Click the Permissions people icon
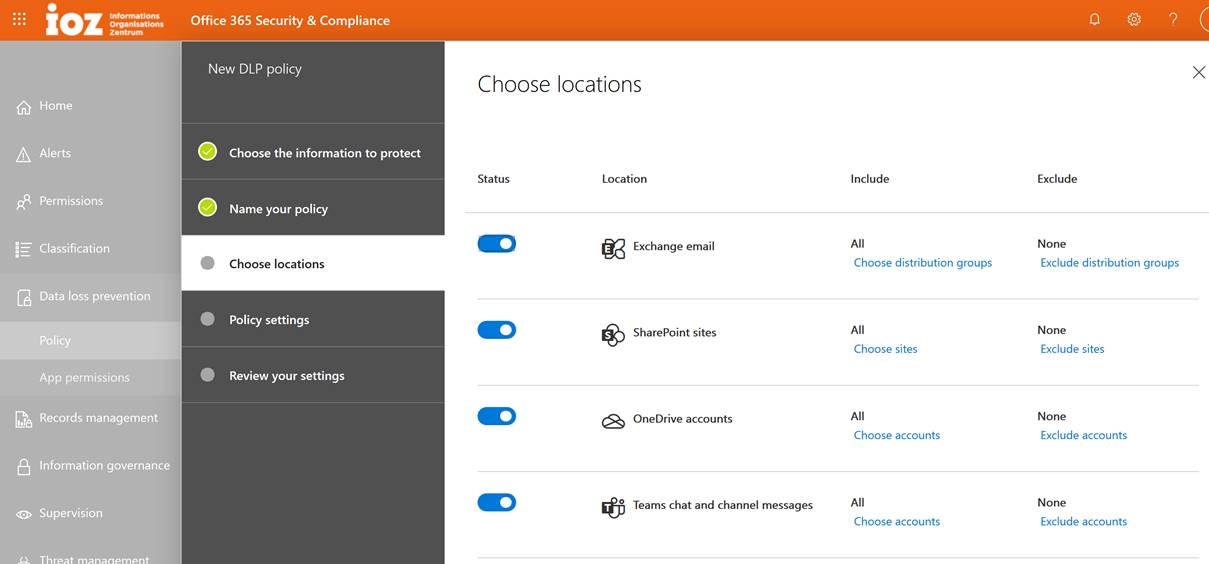The width and height of the screenshot is (1209, 564). coord(24,202)
